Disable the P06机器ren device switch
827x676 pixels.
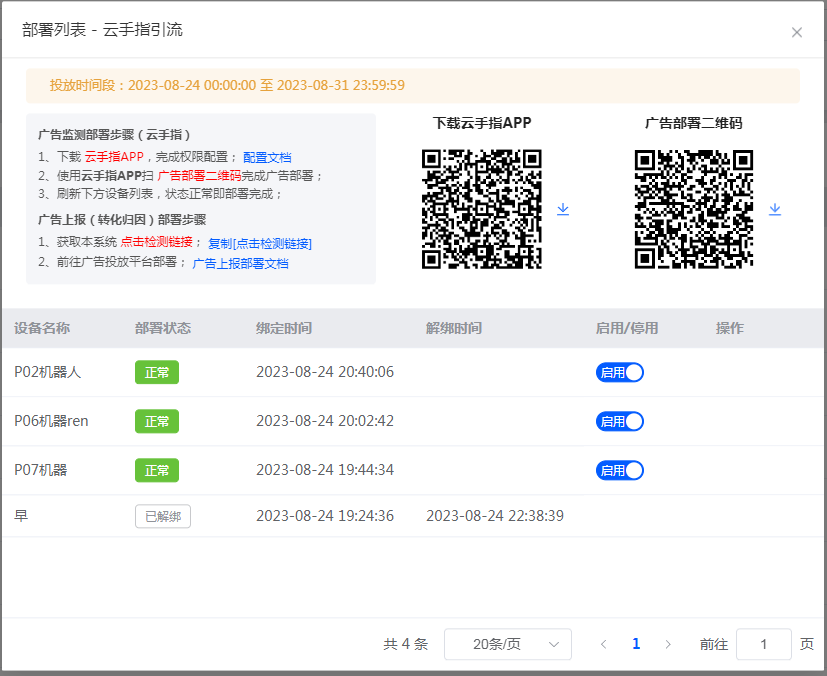click(x=619, y=421)
